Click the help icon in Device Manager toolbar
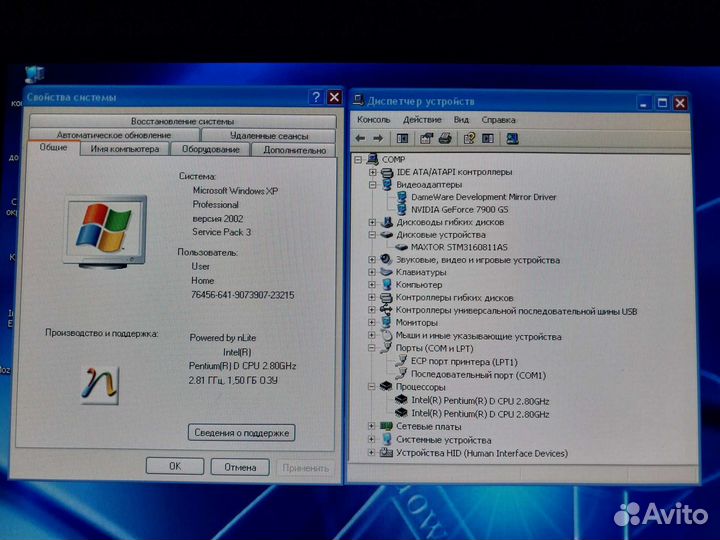 click(469, 138)
